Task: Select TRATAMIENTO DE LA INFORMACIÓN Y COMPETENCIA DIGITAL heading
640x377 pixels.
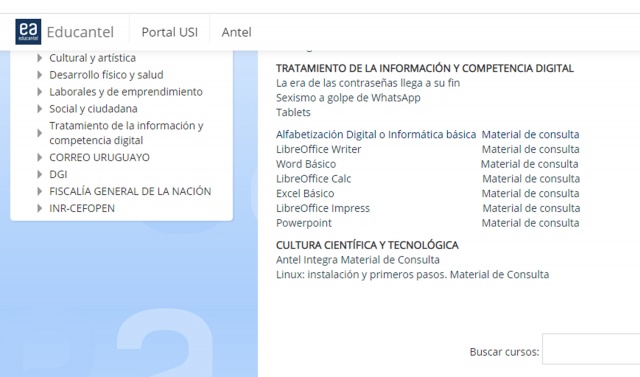Action: 424,68
